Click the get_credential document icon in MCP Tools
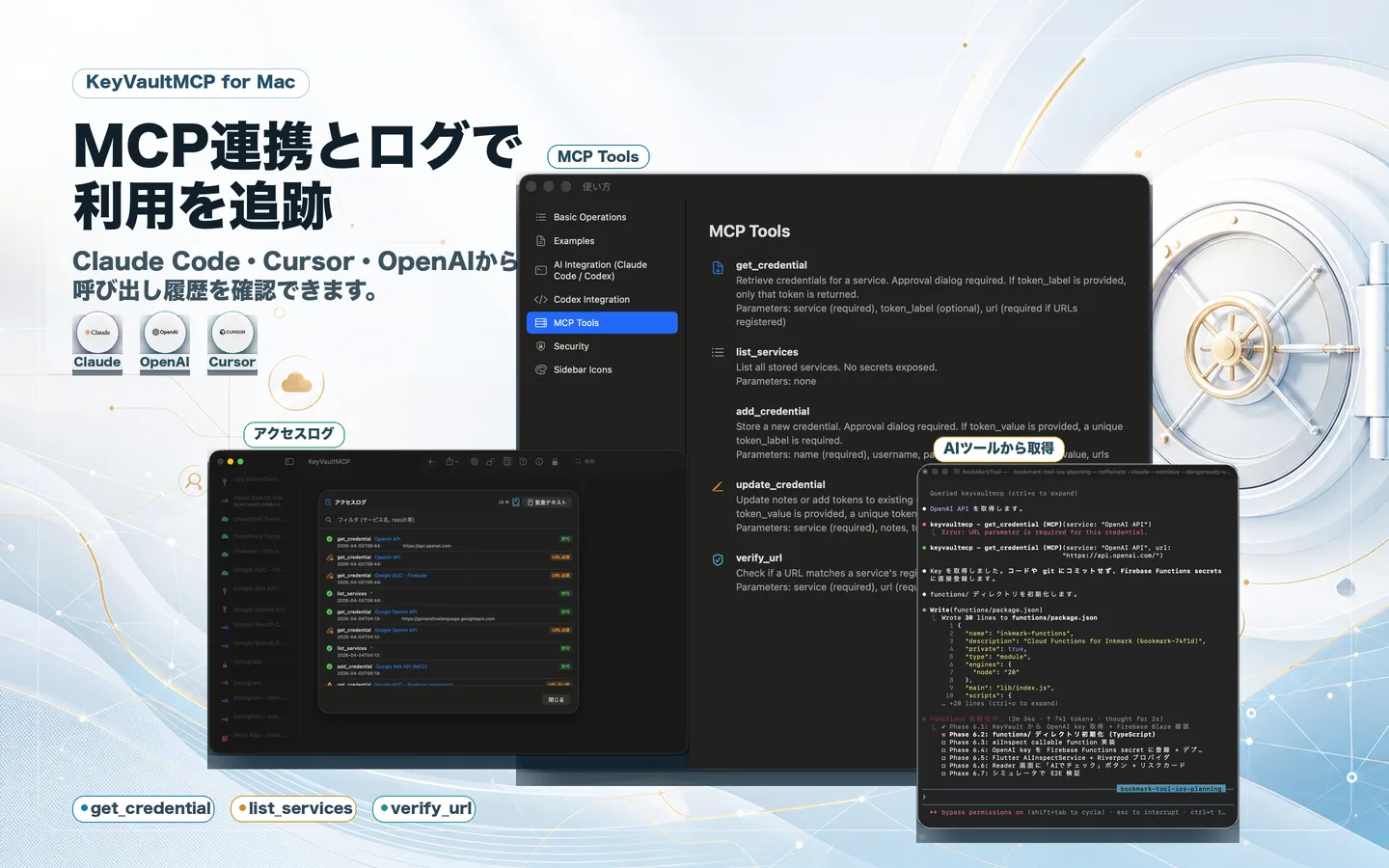Screen dimensions: 1389x868 coord(718,267)
